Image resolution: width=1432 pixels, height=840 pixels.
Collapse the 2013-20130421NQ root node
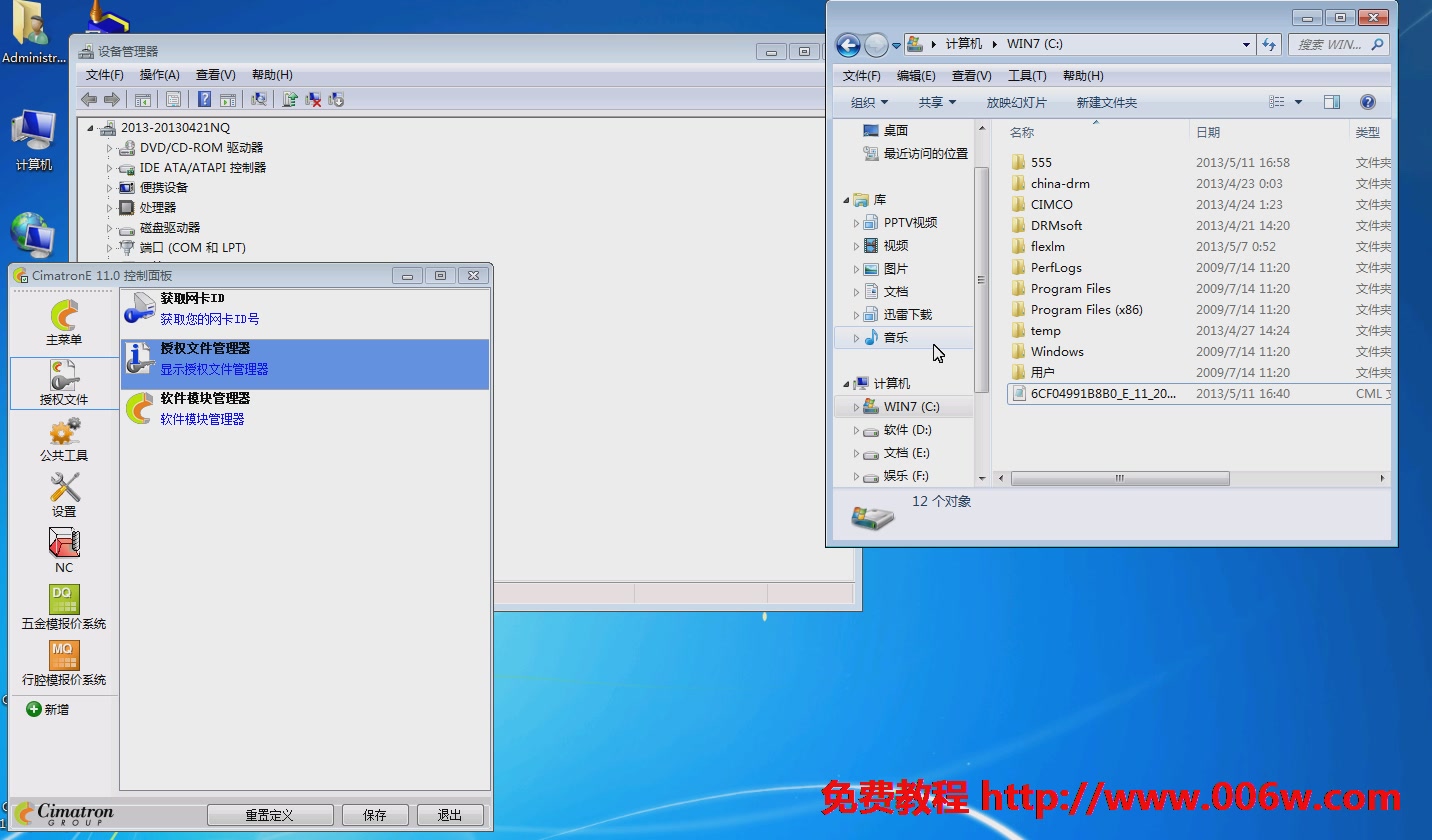(x=90, y=128)
